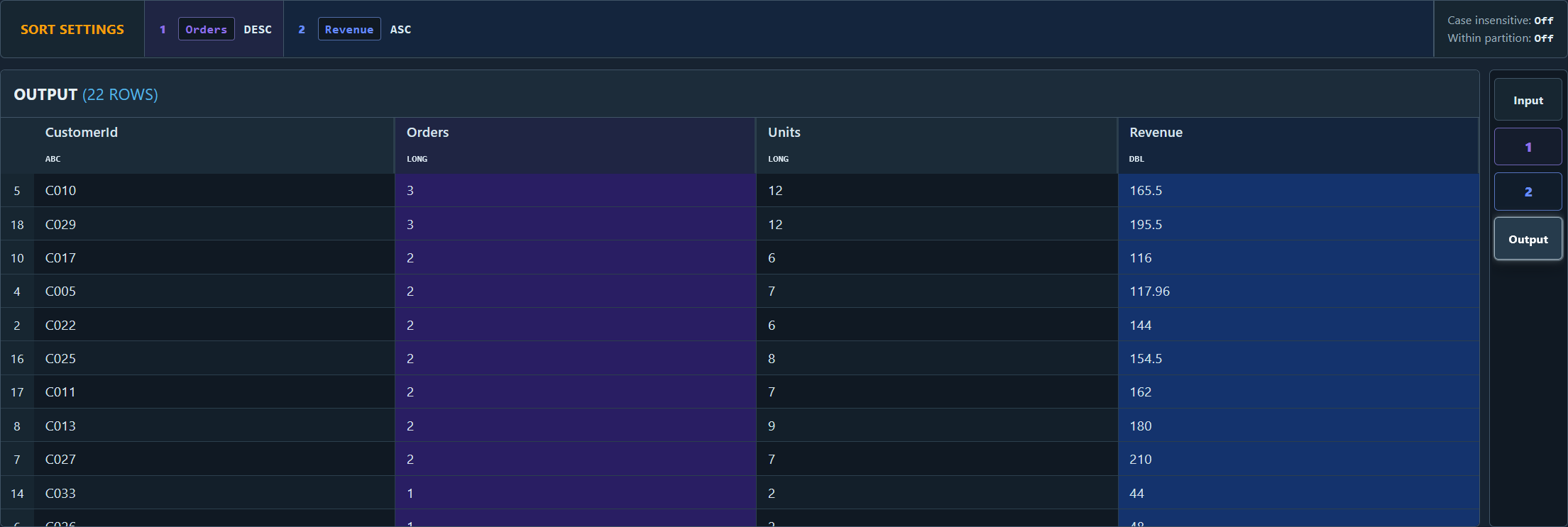Select the C029 customer cell
This screenshot has width=1568, height=527.
(214, 224)
